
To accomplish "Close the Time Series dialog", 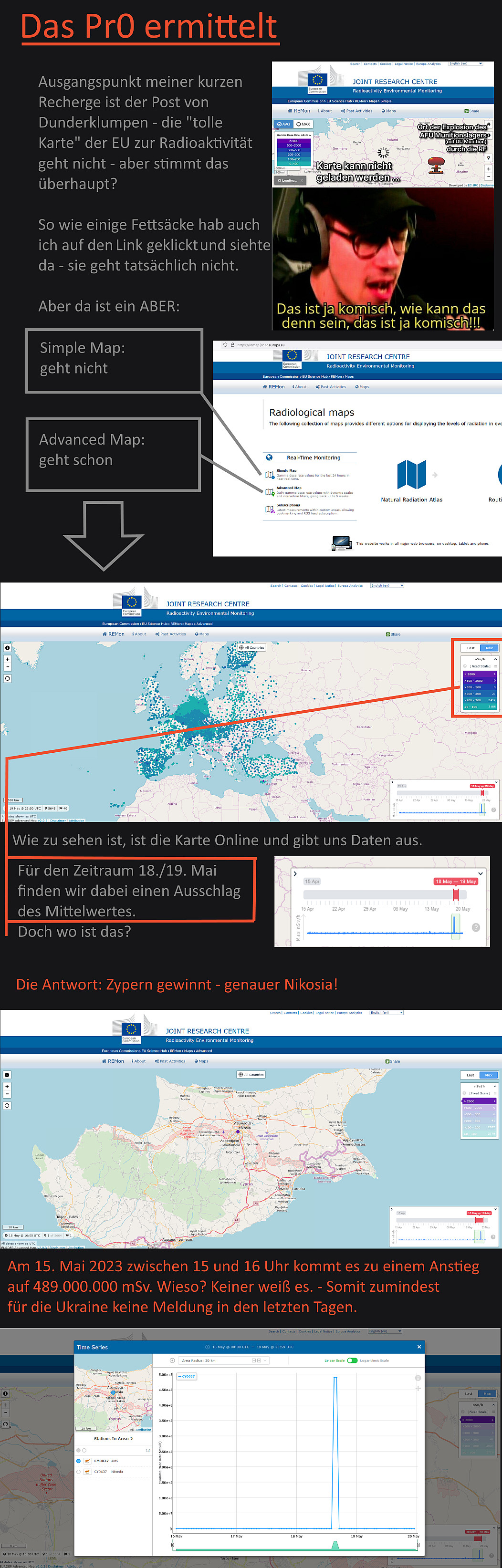I will tap(419, 1347).
